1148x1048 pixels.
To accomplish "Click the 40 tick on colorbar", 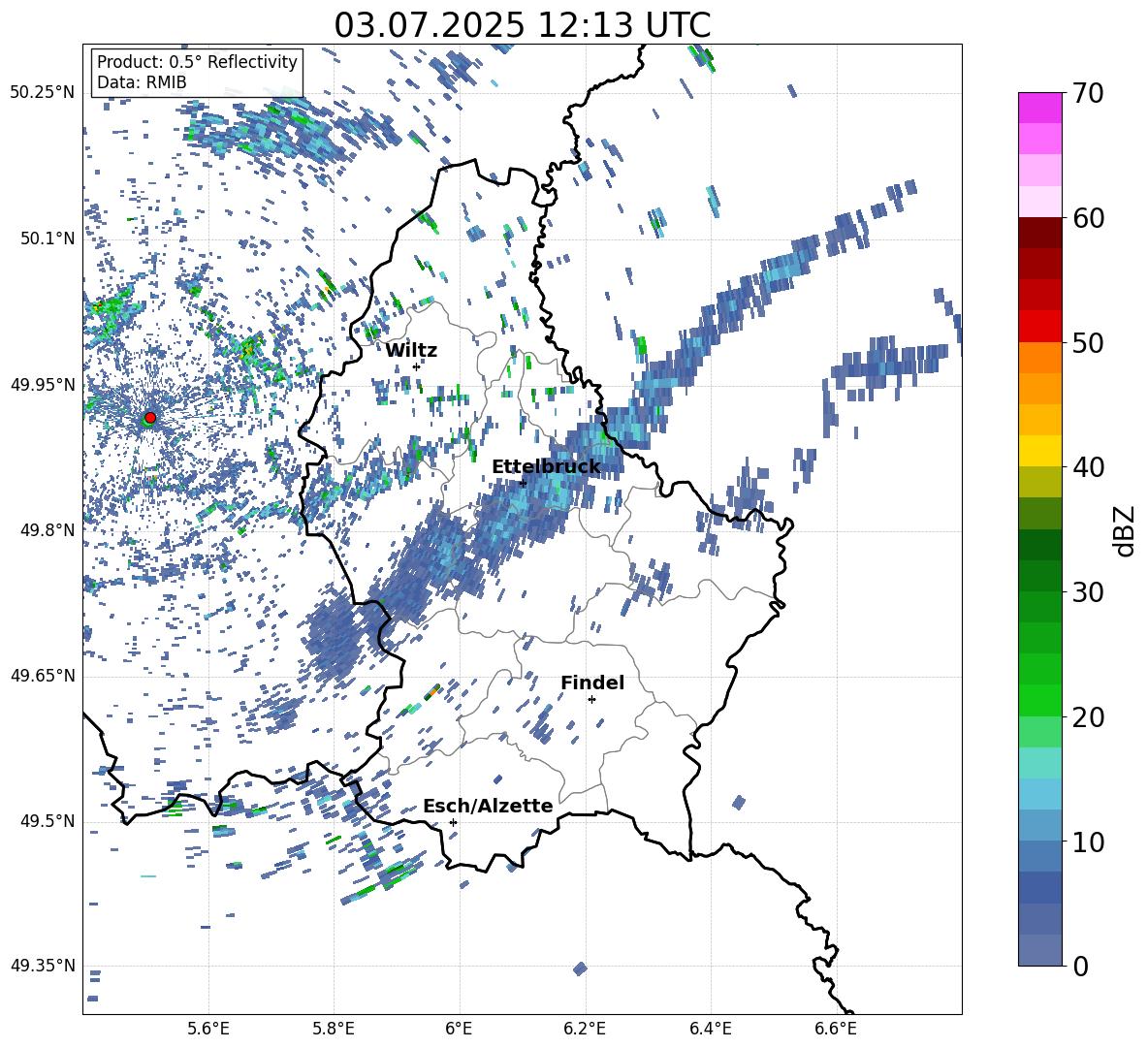I will [x=1087, y=467].
